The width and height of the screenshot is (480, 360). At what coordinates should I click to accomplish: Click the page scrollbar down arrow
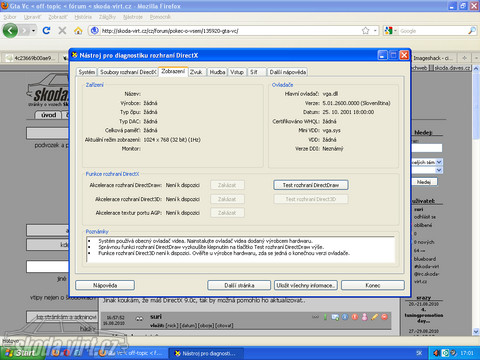(x=476, y=331)
